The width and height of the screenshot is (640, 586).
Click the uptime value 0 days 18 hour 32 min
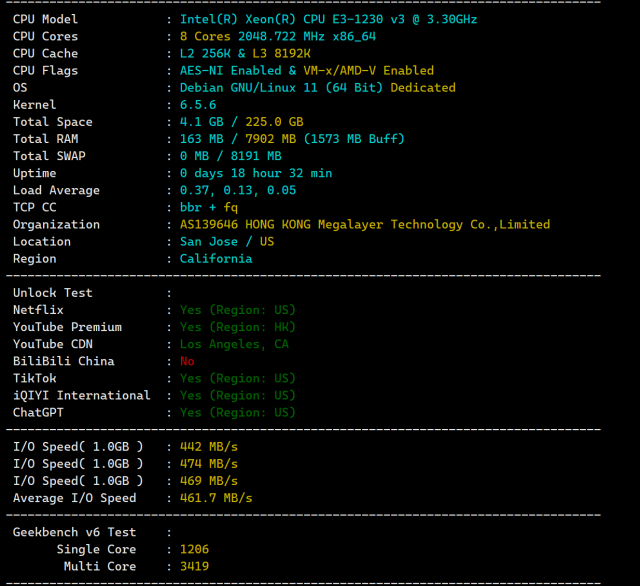[x=256, y=173]
